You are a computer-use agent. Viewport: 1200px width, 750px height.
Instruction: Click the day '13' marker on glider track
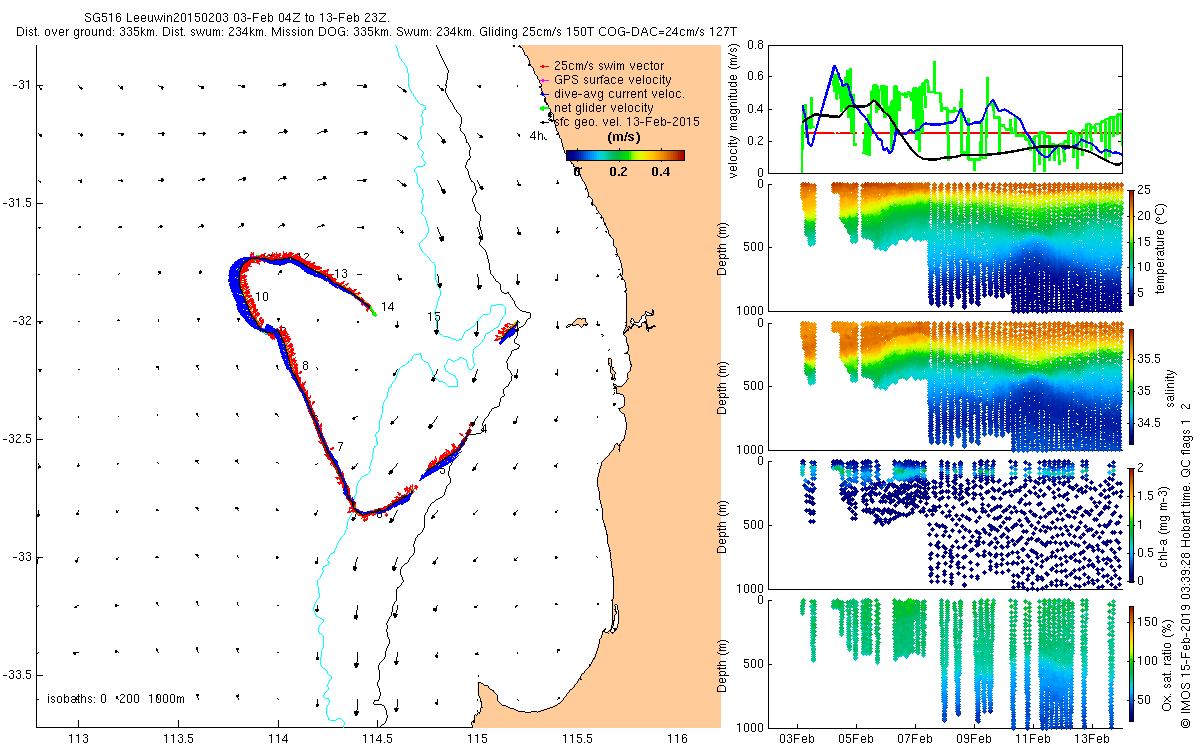(x=341, y=274)
